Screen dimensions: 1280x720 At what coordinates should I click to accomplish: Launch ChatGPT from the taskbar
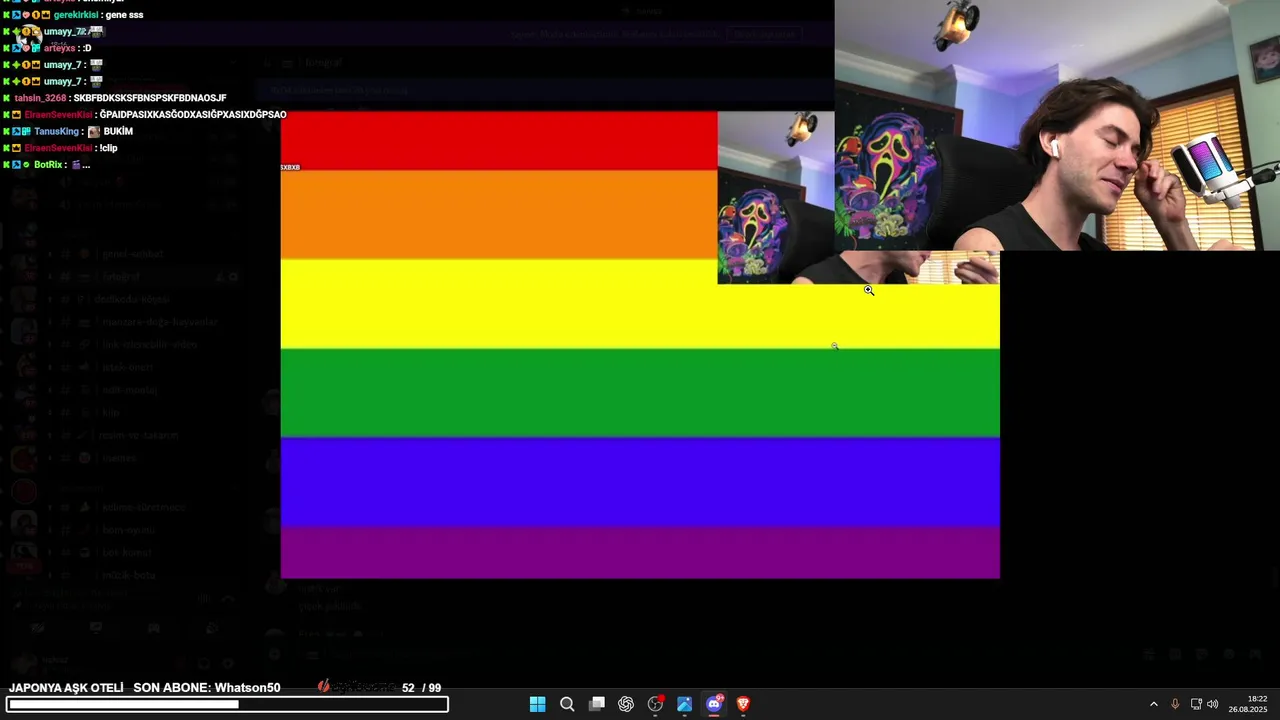coord(626,704)
